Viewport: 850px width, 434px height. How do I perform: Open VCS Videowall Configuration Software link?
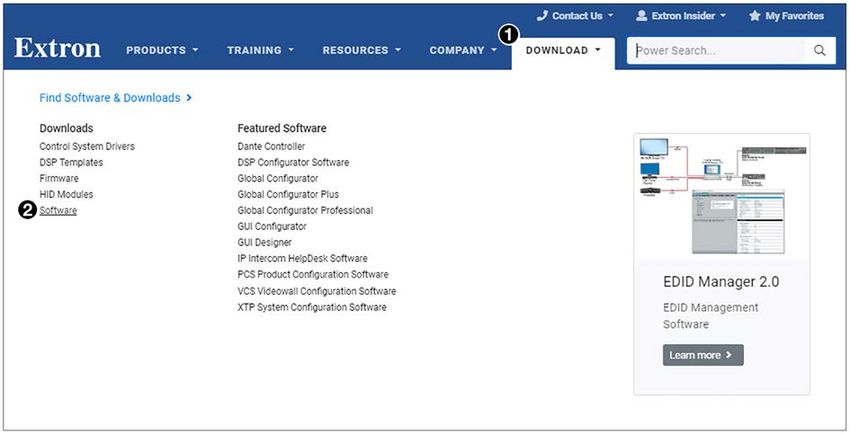pos(317,291)
